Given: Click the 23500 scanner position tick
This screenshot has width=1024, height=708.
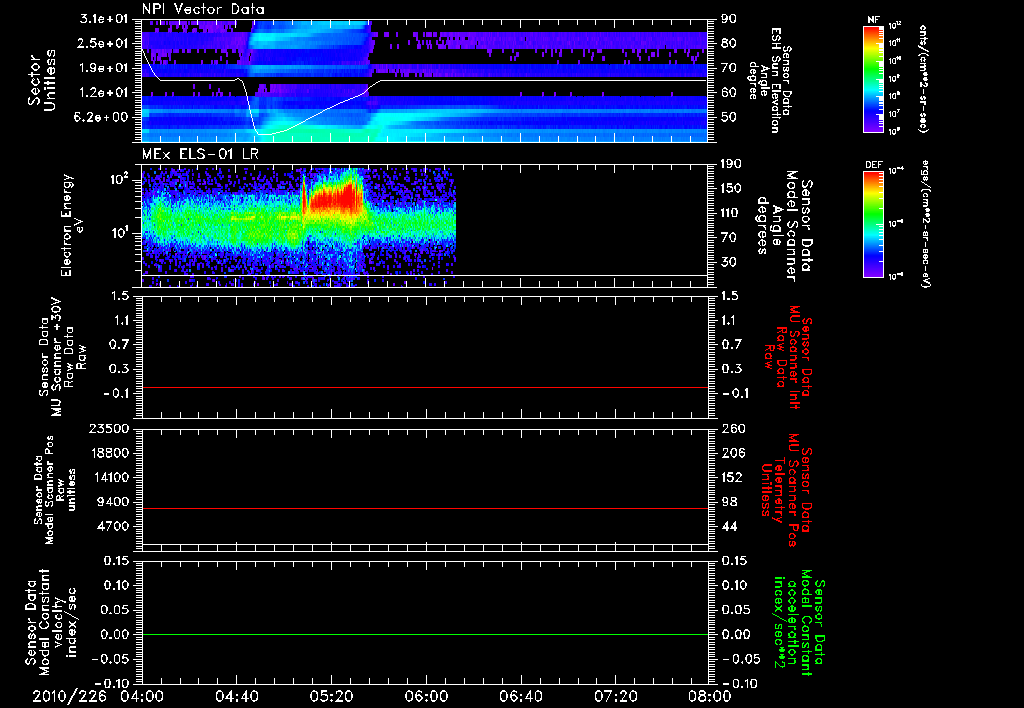Looking at the screenshot, I should click(x=109, y=429).
